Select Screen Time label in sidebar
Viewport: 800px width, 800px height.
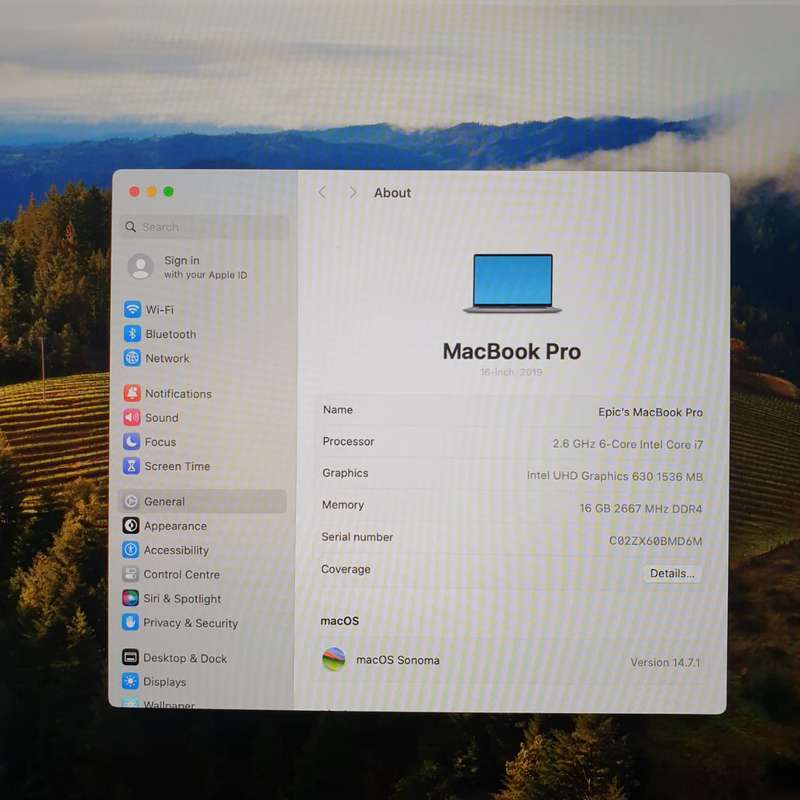click(178, 466)
